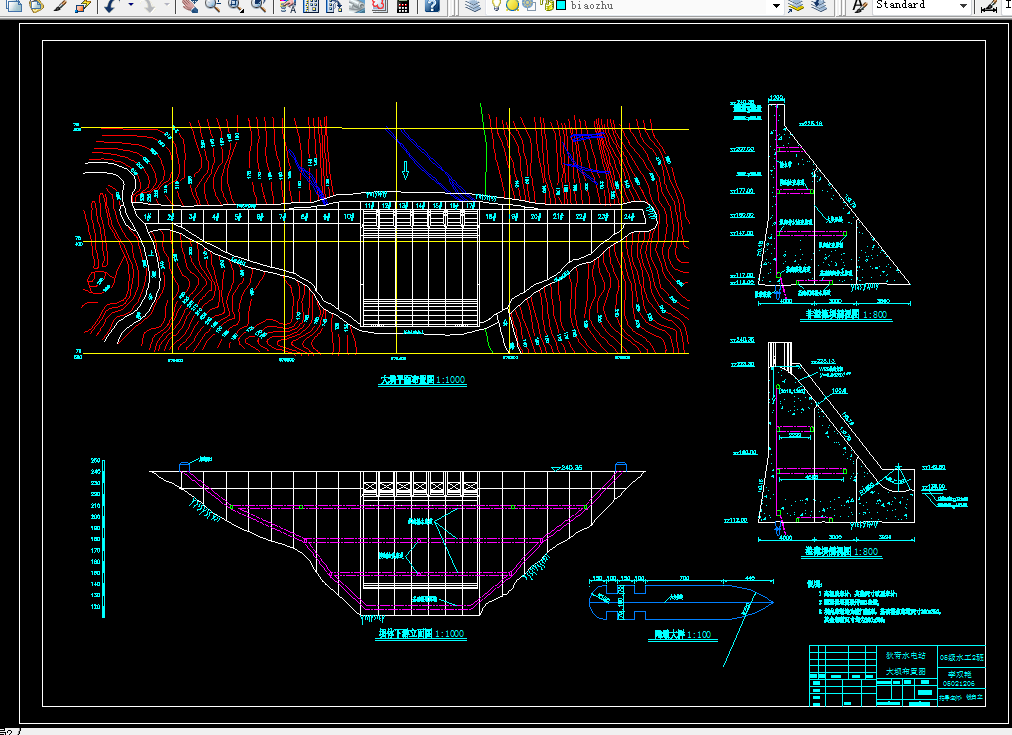Open the Dimension Style manager icon
Image resolution: width=1012 pixels, height=735 pixels.
(x=988, y=6)
